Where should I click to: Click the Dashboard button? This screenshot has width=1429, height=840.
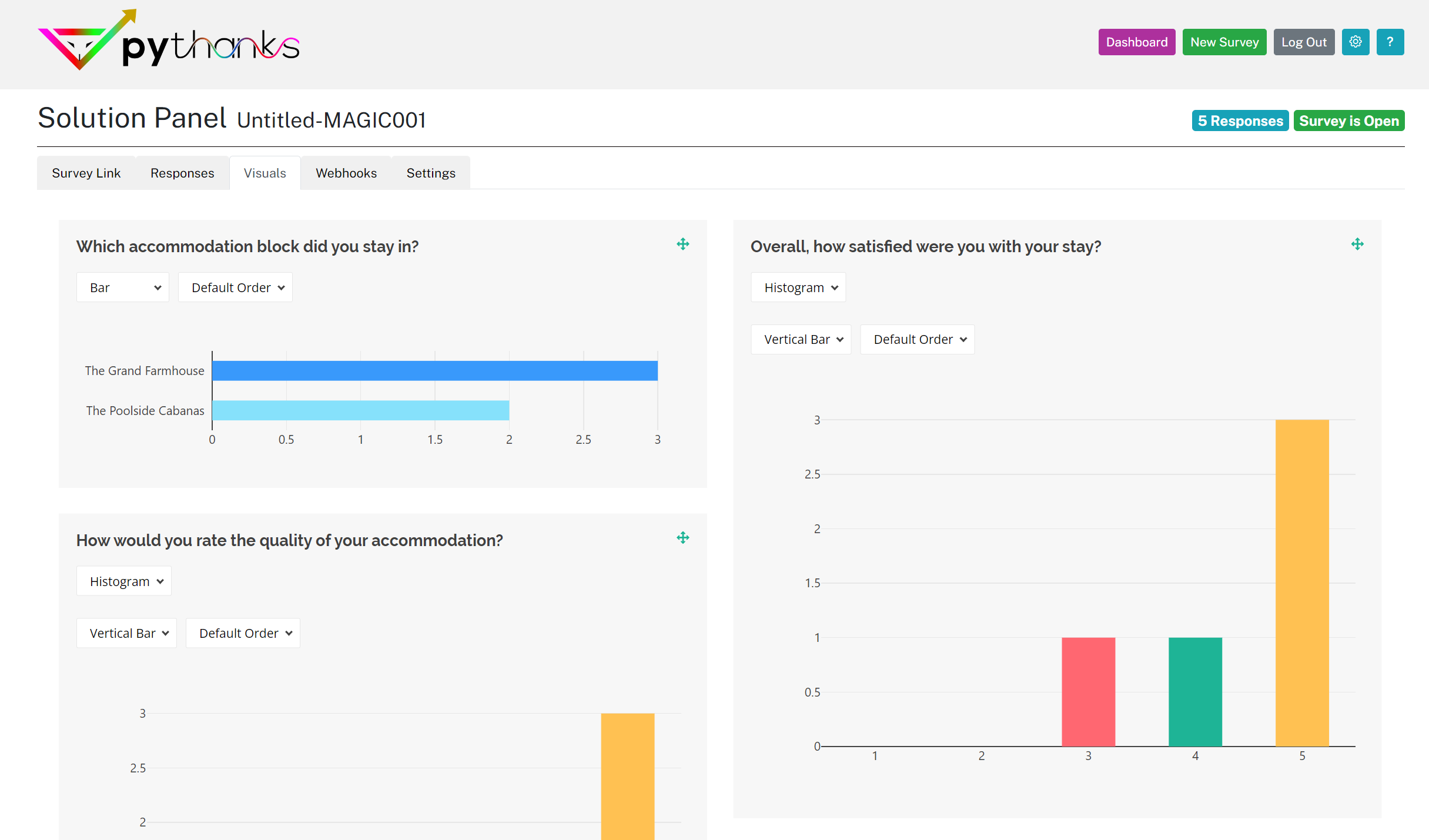(x=1136, y=42)
